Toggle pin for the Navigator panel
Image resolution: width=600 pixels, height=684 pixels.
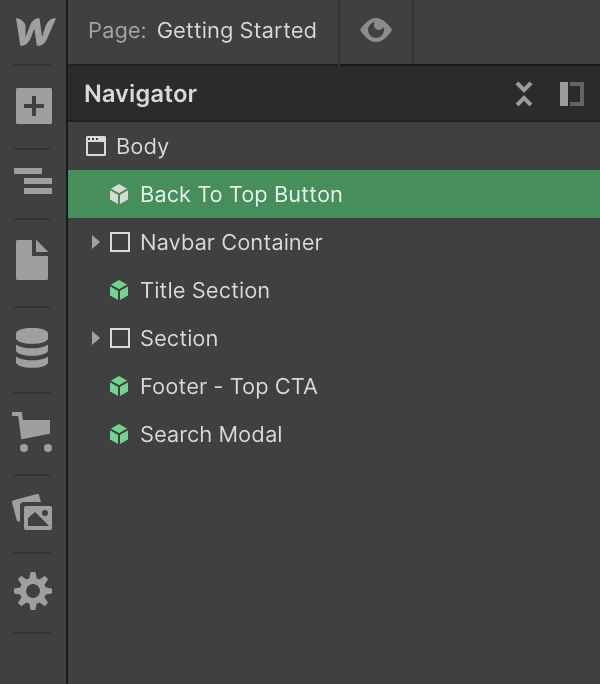click(571, 94)
